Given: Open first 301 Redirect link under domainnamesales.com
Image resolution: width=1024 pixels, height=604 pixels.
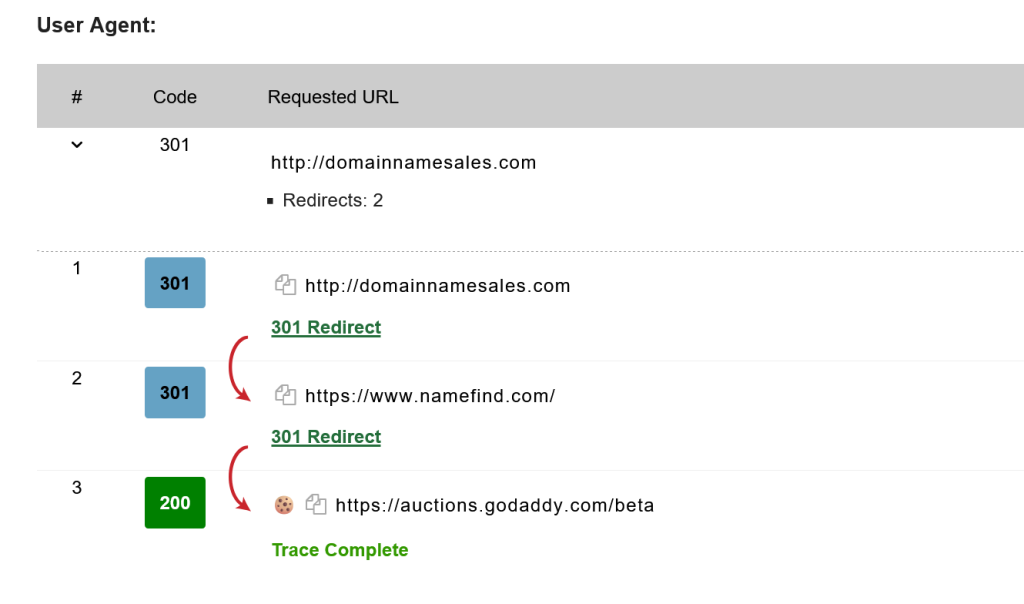Looking at the screenshot, I should (x=326, y=327).
